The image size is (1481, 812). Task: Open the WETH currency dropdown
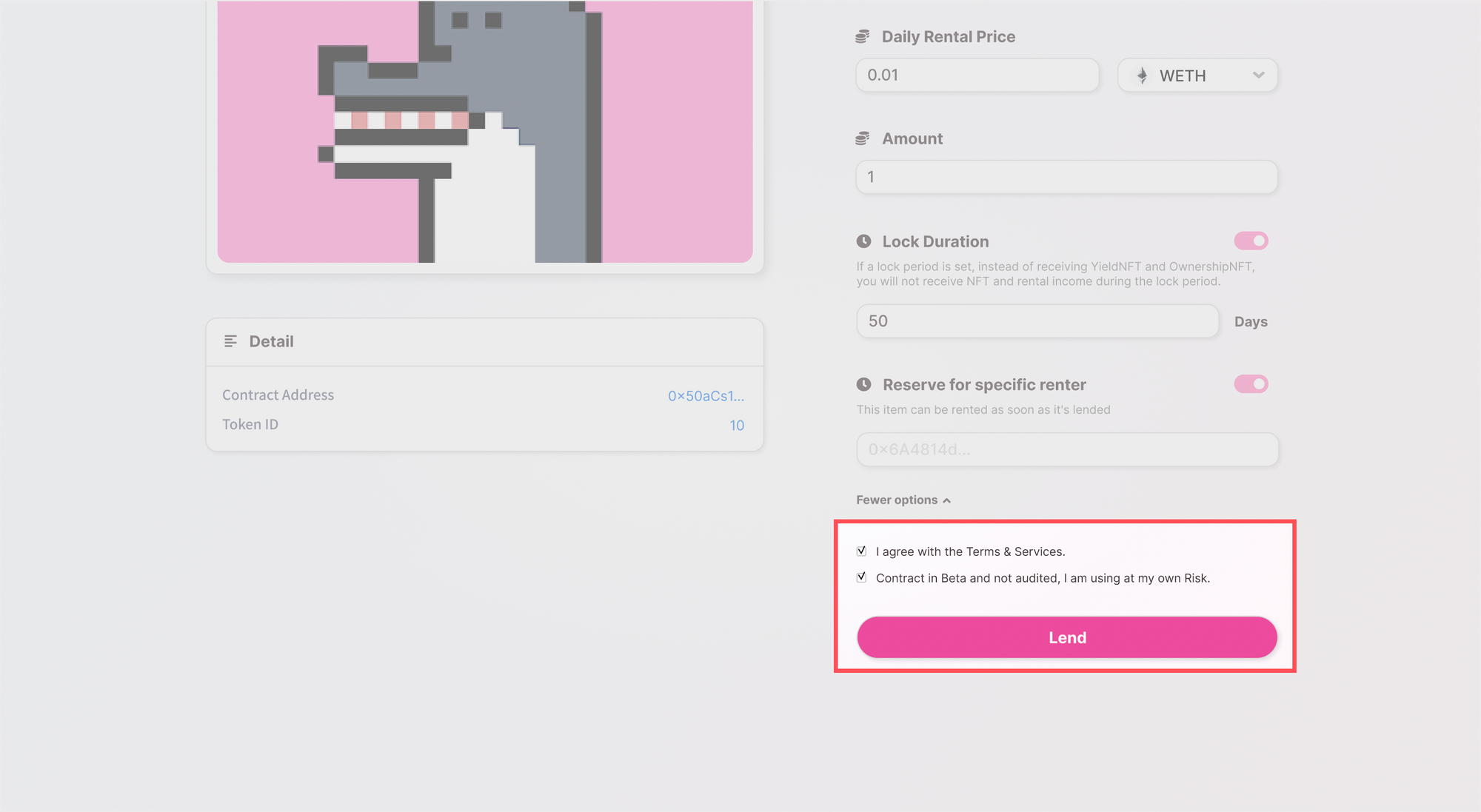(1197, 76)
